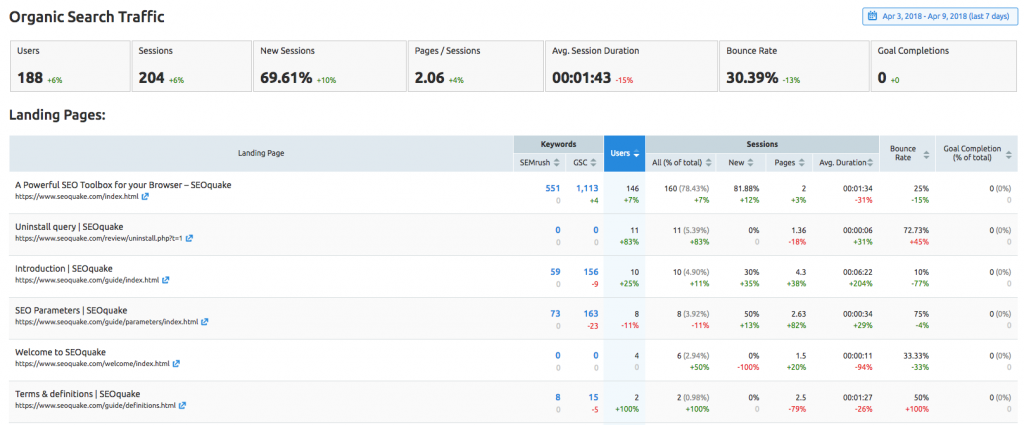Click 'Welcome to SEOquake' row title
Viewport: 1024px width, 425px height.
[60, 352]
